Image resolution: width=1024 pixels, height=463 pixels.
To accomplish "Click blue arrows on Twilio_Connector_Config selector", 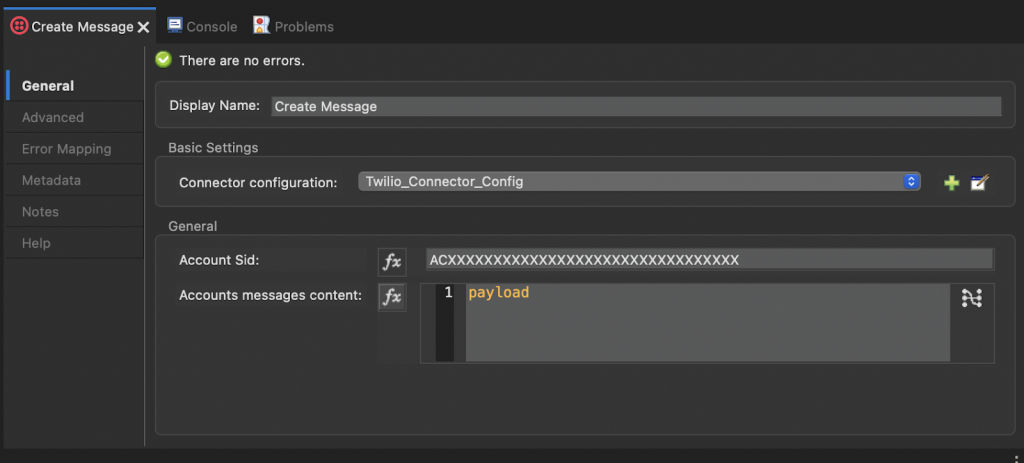I will tap(911, 182).
